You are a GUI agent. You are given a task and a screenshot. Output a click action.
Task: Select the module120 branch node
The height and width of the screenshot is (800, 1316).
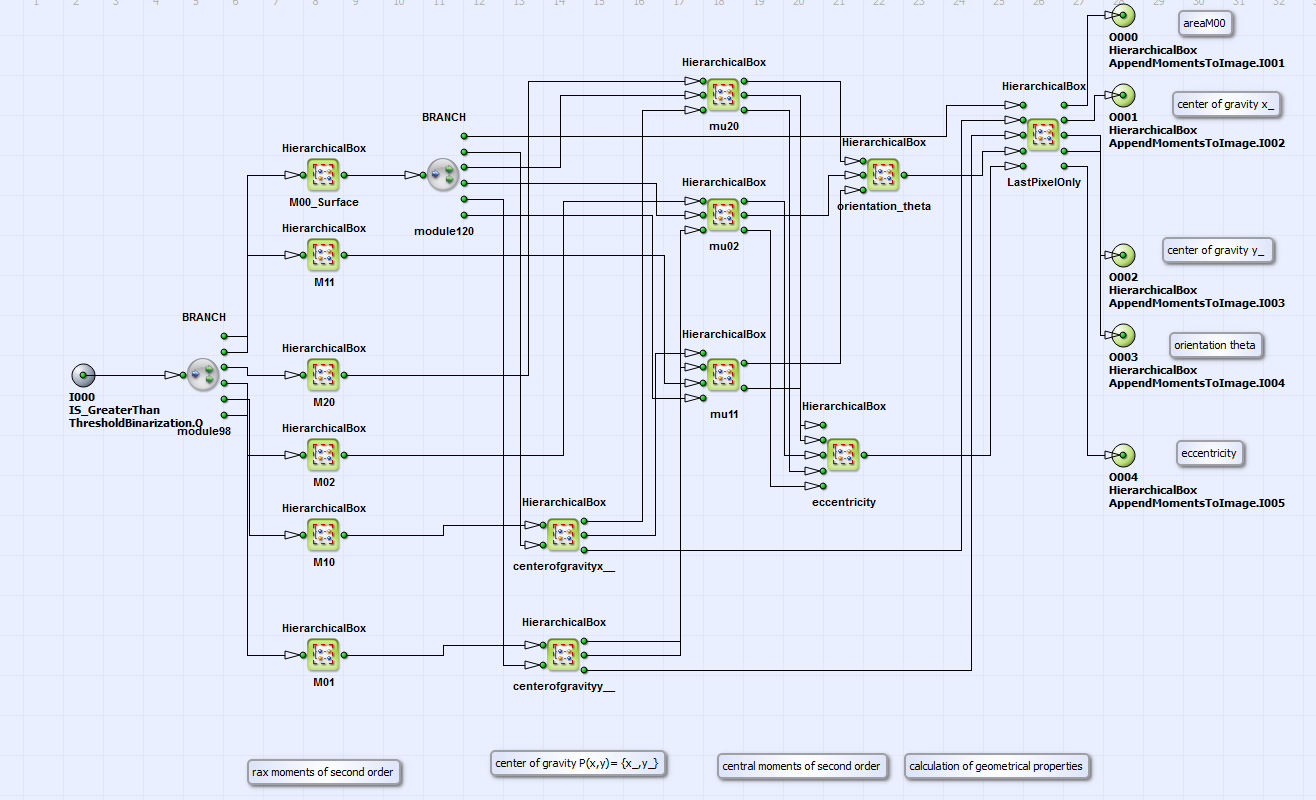click(x=443, y=175)
